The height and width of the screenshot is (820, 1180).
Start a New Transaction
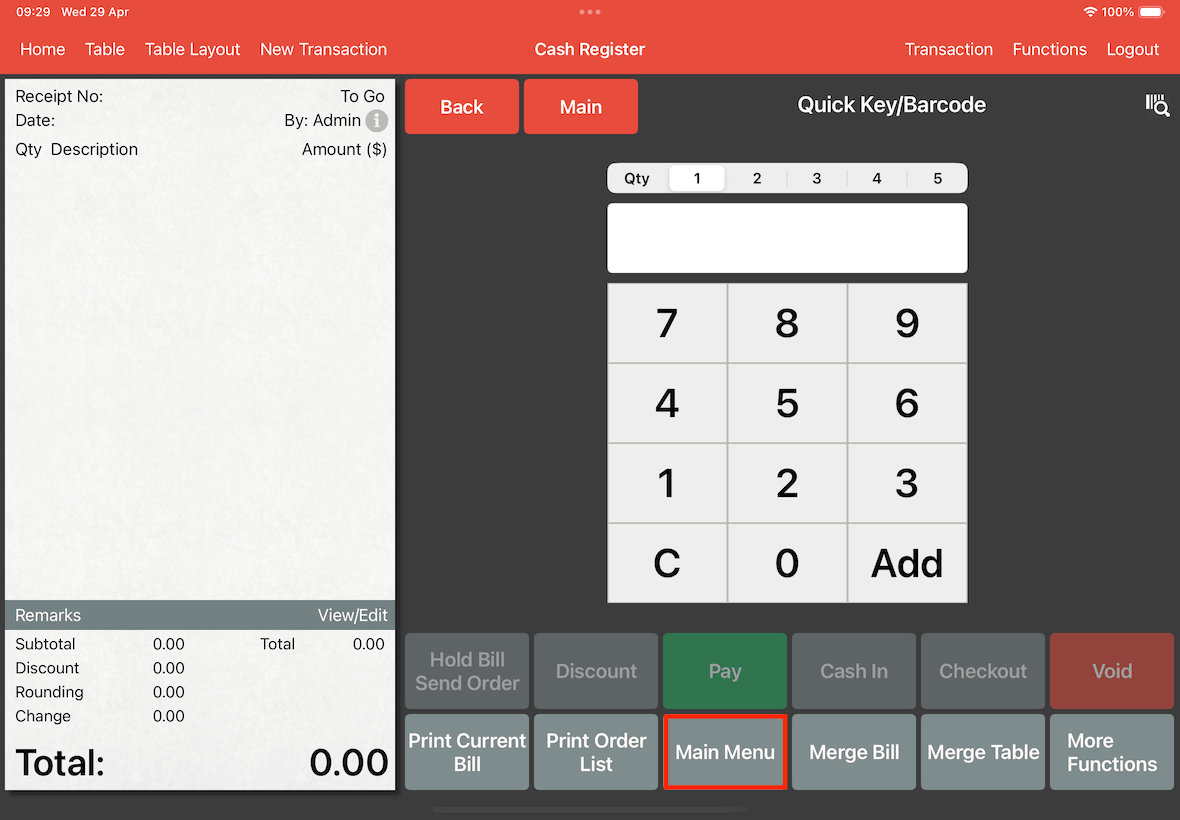click(x=324, y=50)
